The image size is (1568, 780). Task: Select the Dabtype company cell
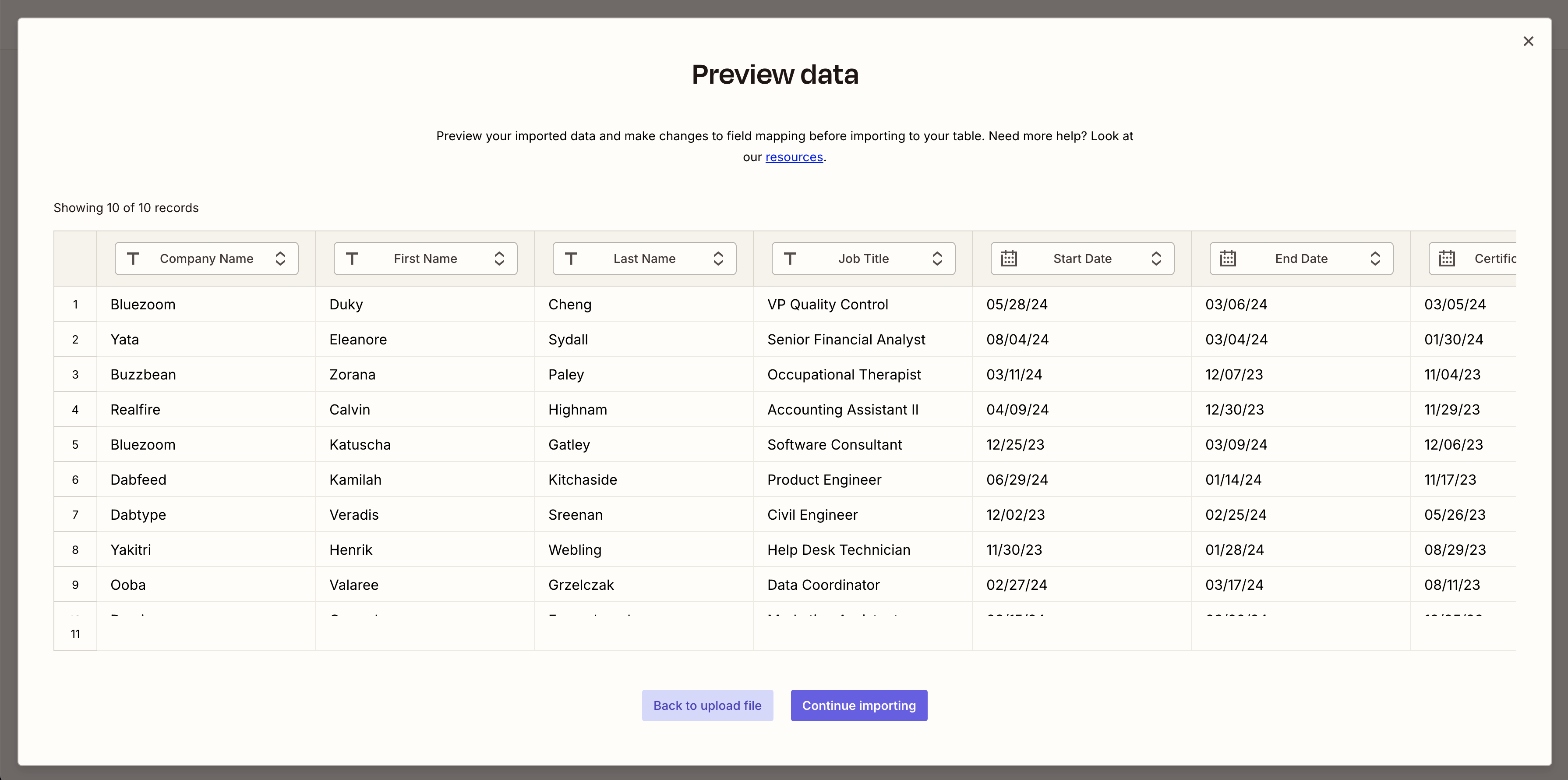206,515
